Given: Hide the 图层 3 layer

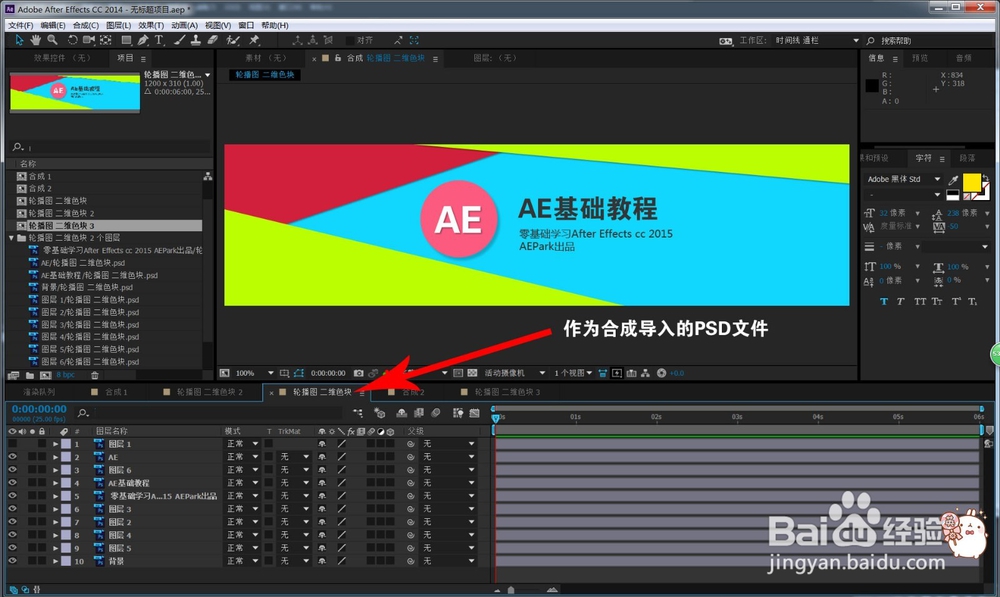Looking at the screenshot, I should click(x=12, y=509).
